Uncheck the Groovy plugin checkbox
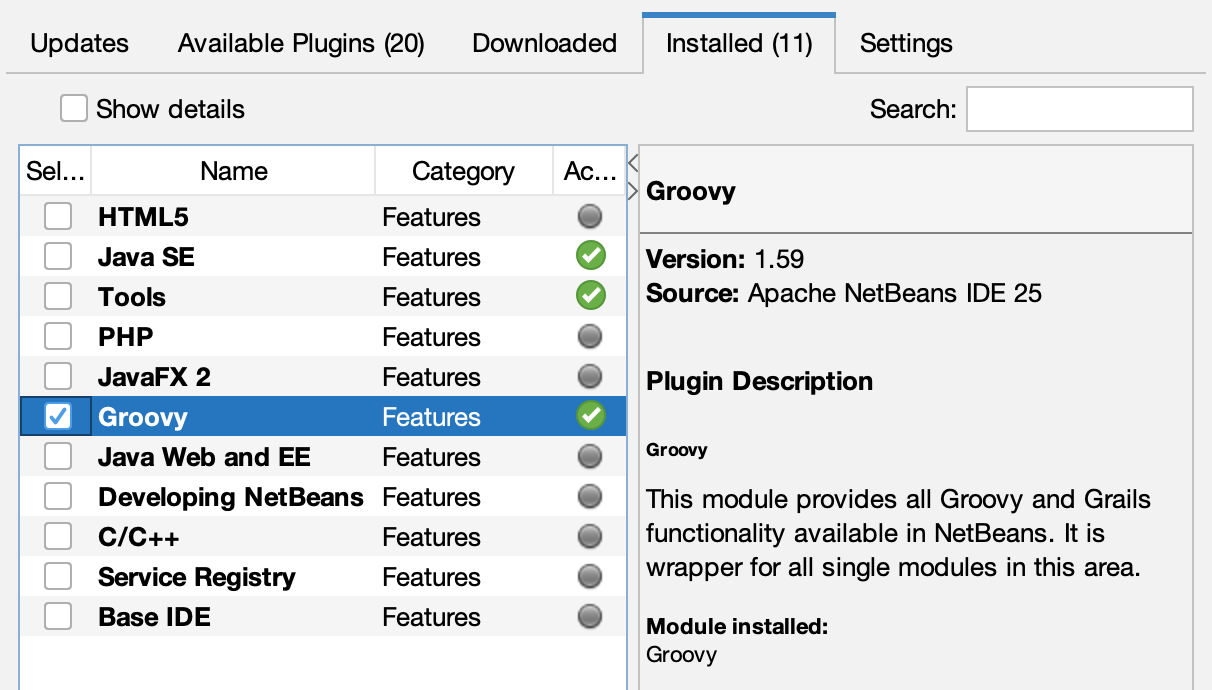Viewport: 1212px width, 690px height. click(x=58, y=417)
